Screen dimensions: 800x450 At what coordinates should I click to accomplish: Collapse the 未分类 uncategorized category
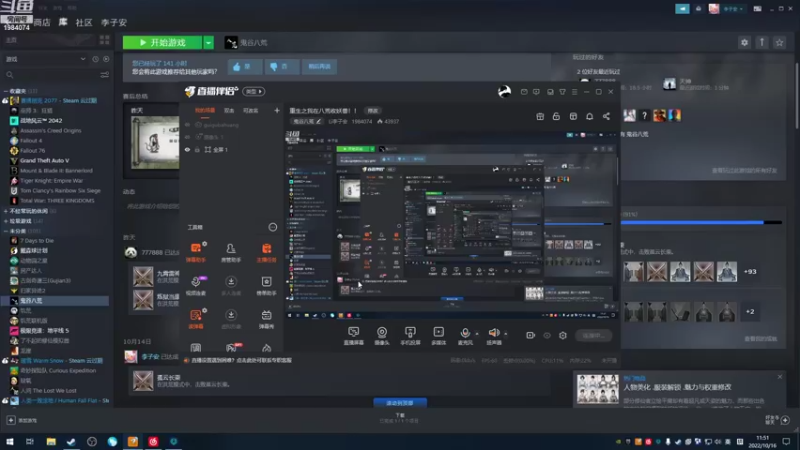coord(6,231)
